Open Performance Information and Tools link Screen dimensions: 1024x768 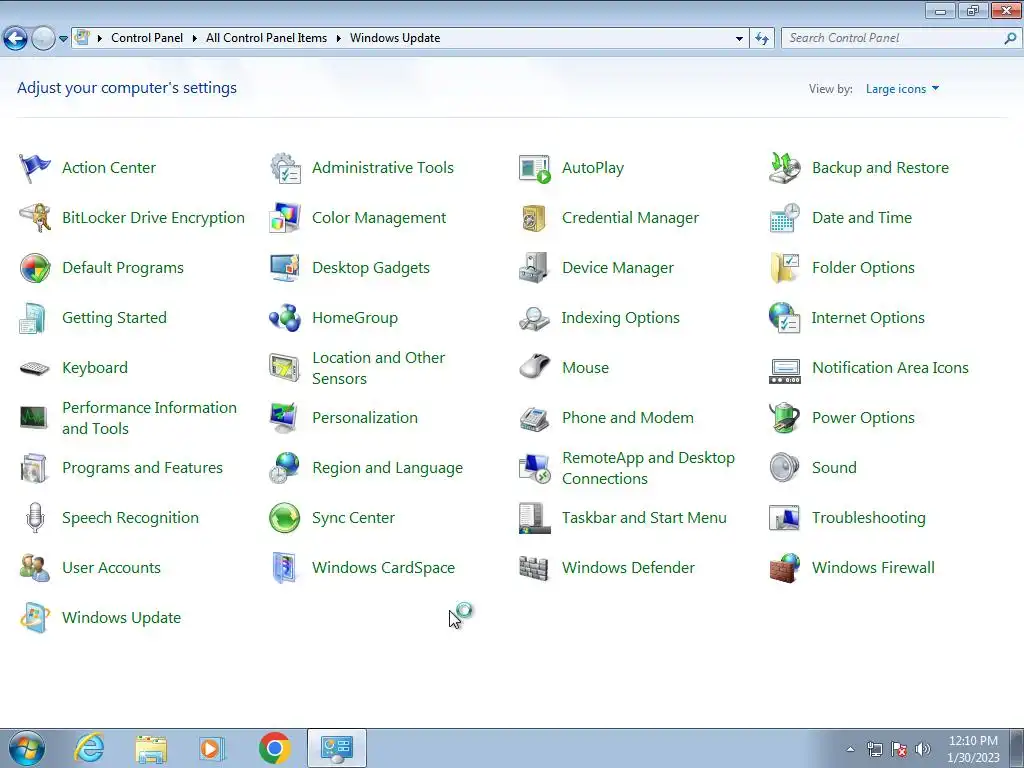(150, 418)
